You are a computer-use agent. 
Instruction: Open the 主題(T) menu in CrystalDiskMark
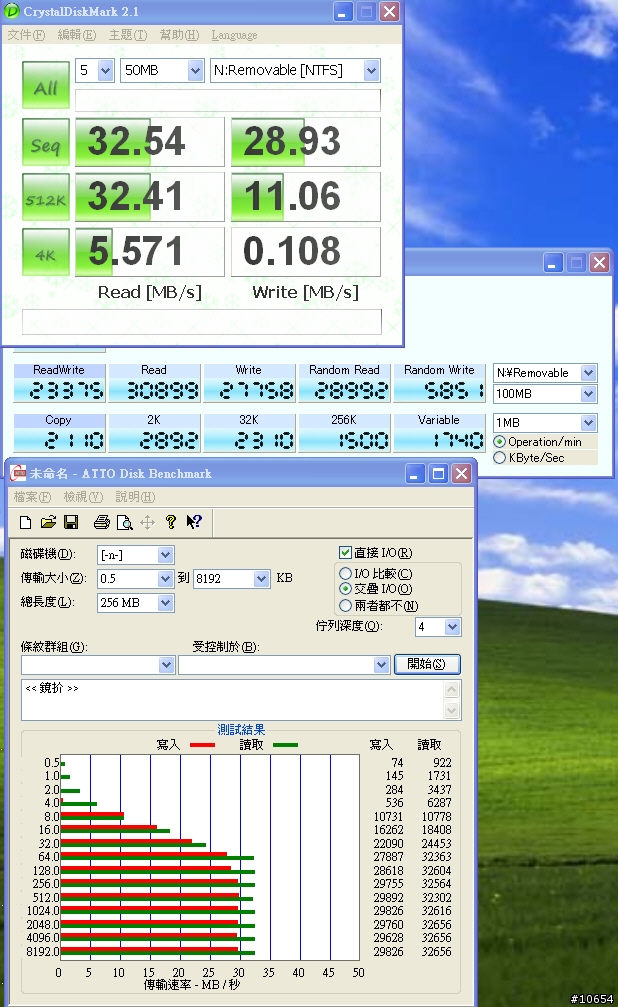(x=128, y=35)
